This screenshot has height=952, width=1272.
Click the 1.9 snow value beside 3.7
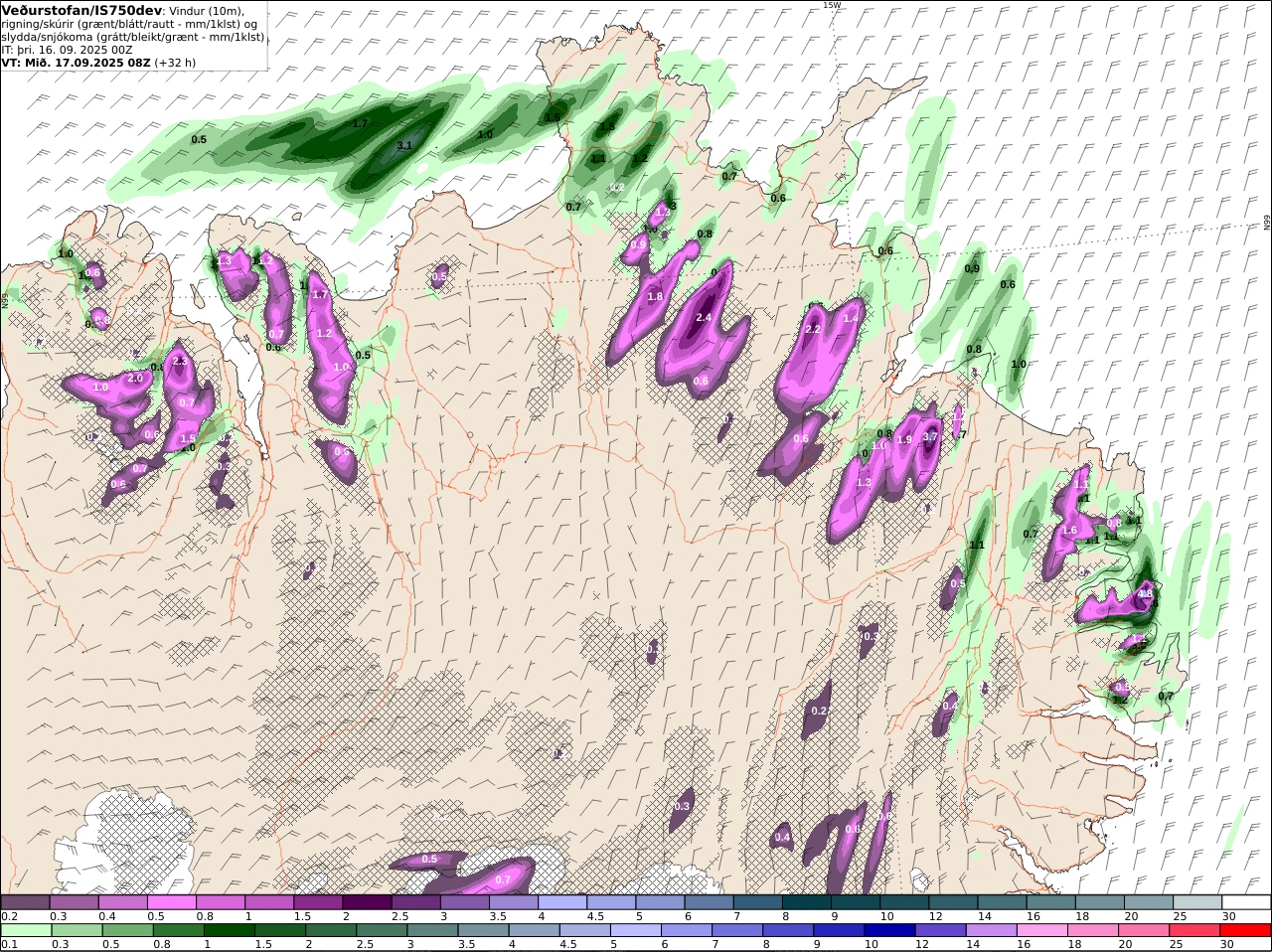point(904,439)
